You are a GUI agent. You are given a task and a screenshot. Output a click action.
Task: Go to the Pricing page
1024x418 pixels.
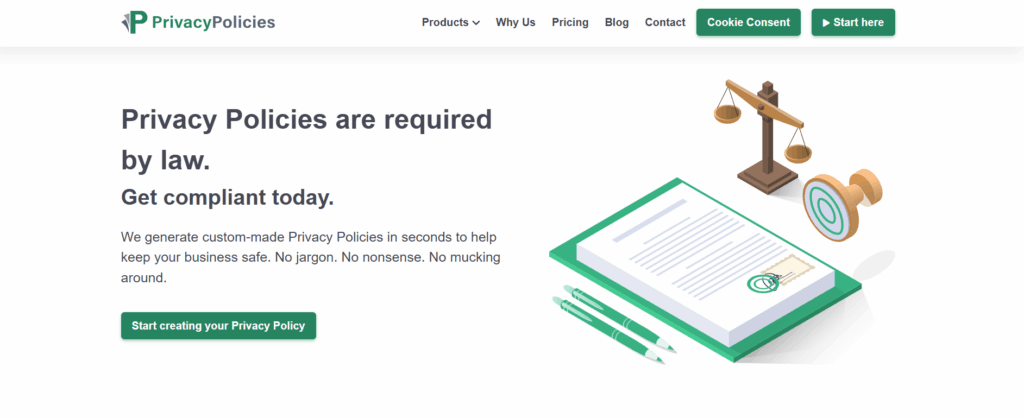click(570, 22)
